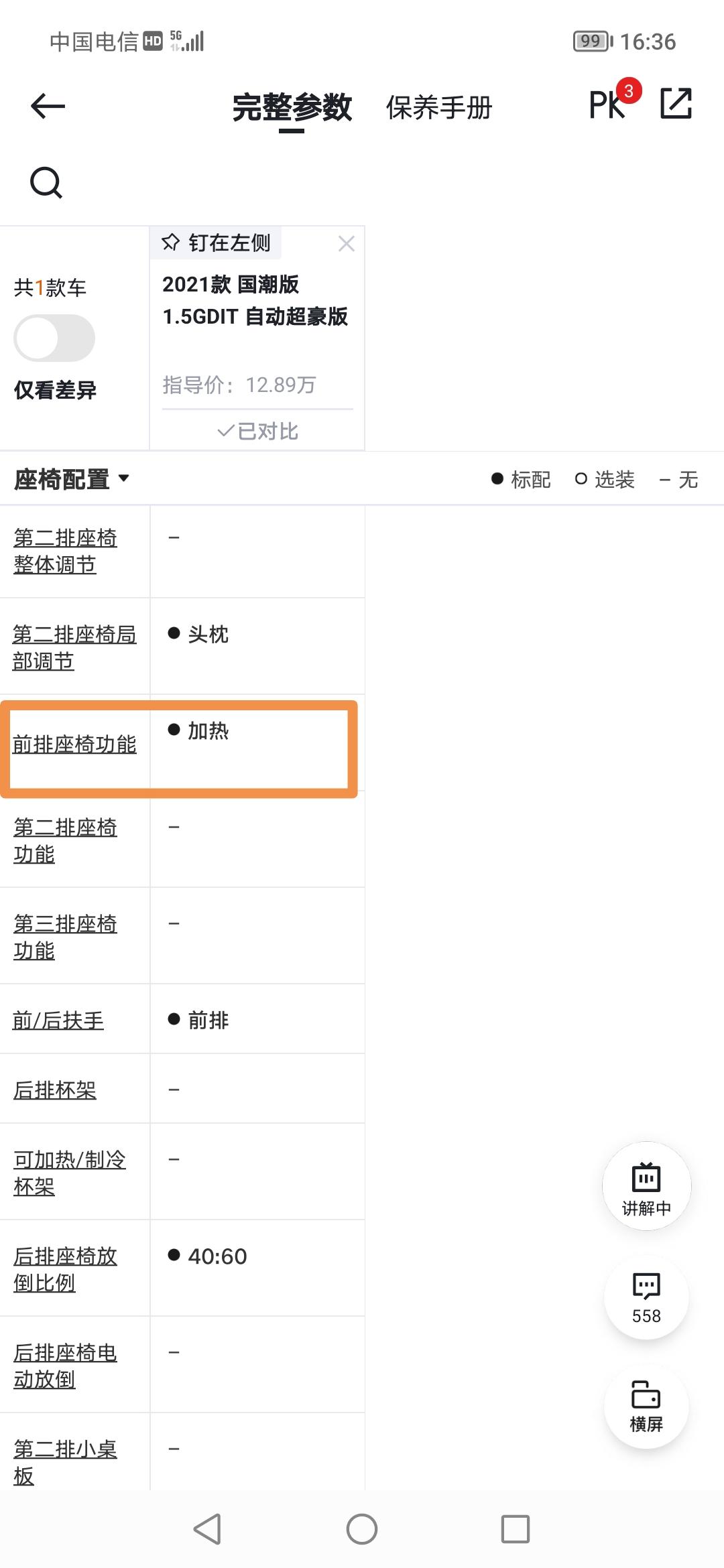
Task: Open the 讲解中 live explanation bubble
Action: (x=646, y=1186)
